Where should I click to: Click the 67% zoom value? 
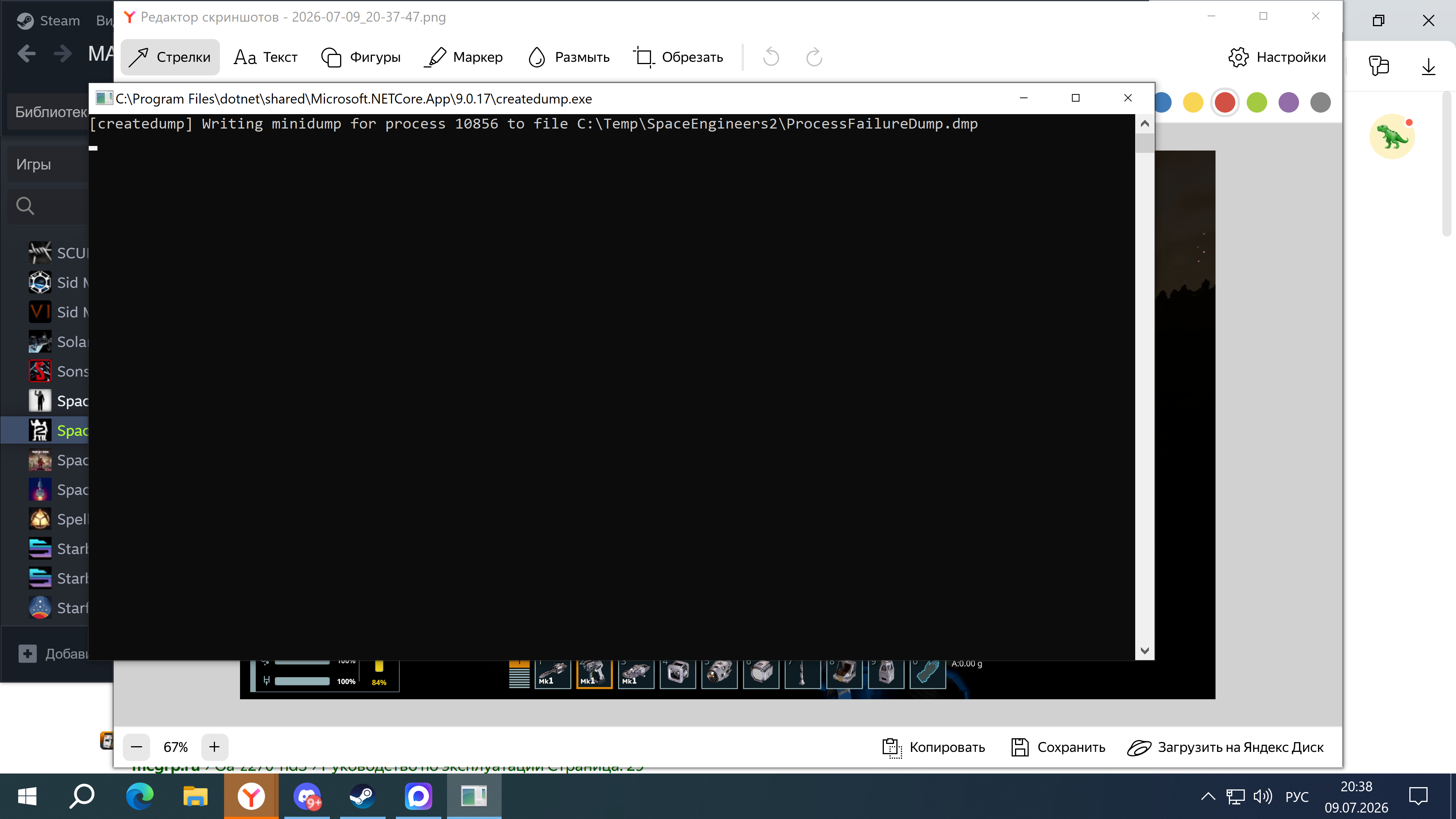tap(175, 747)
